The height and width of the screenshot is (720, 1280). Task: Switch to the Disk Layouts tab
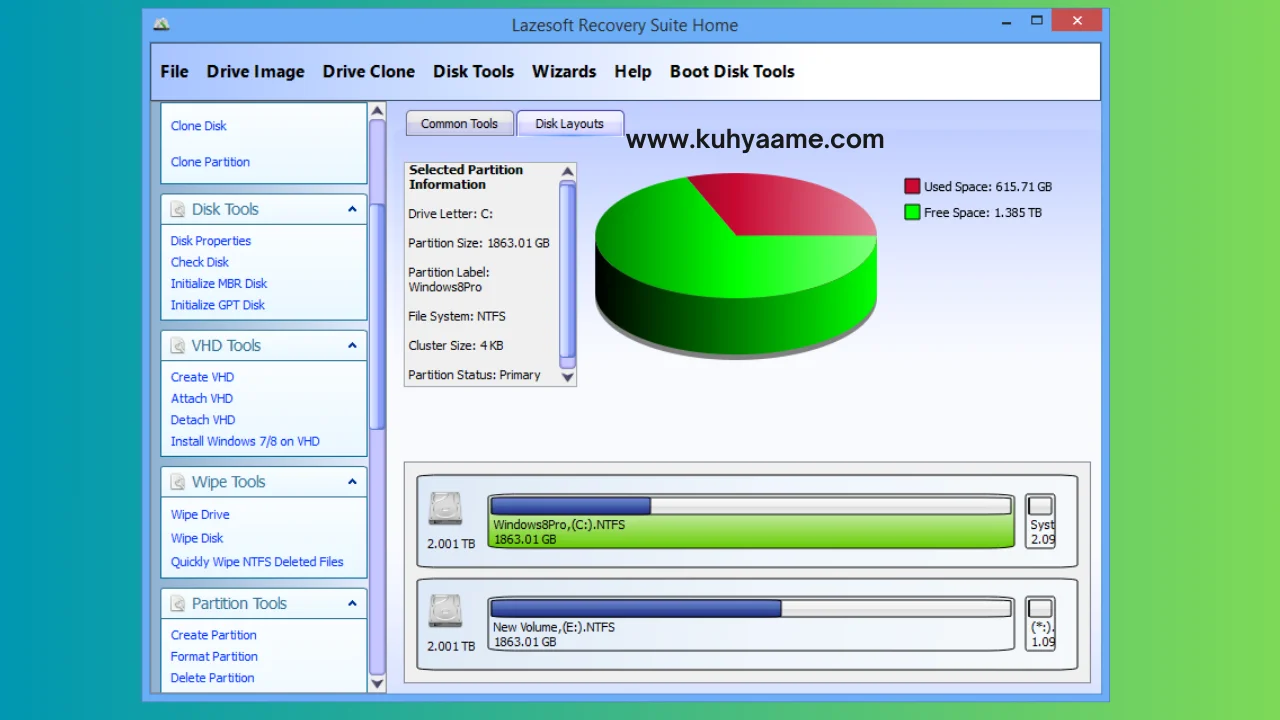[x=569, y=124]
